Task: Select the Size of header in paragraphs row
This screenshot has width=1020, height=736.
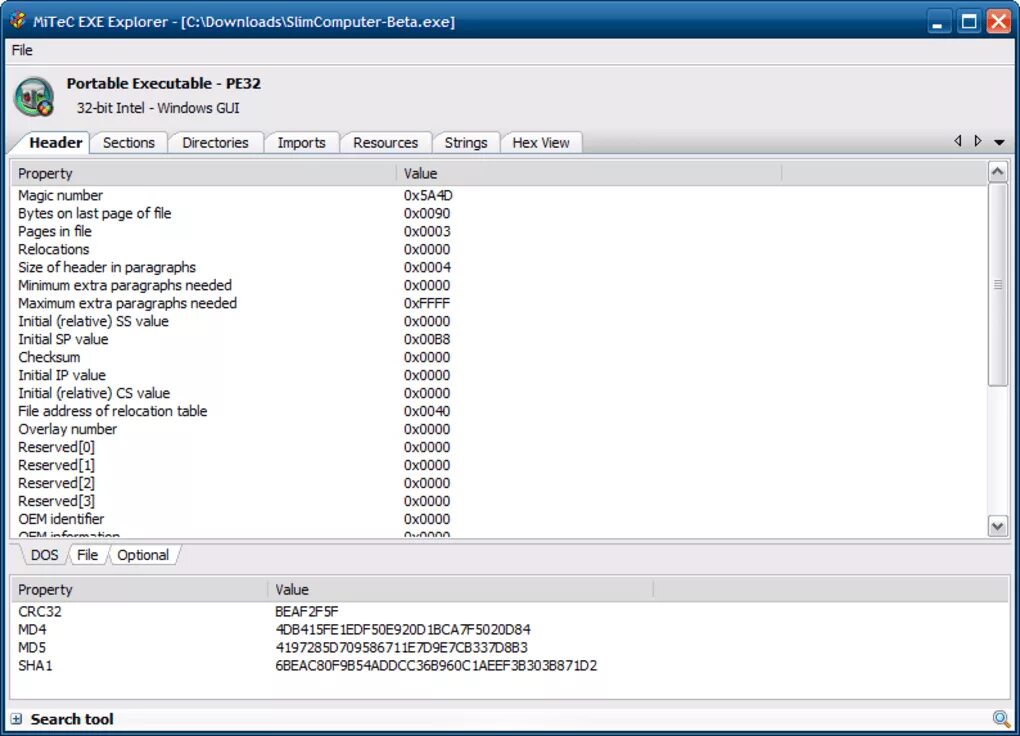Action: tap(499, 267)
